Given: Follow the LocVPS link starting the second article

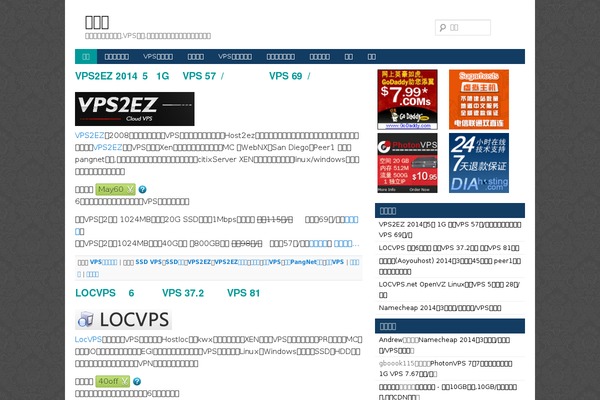Looking at the screenshot, I should click(88, 340).
